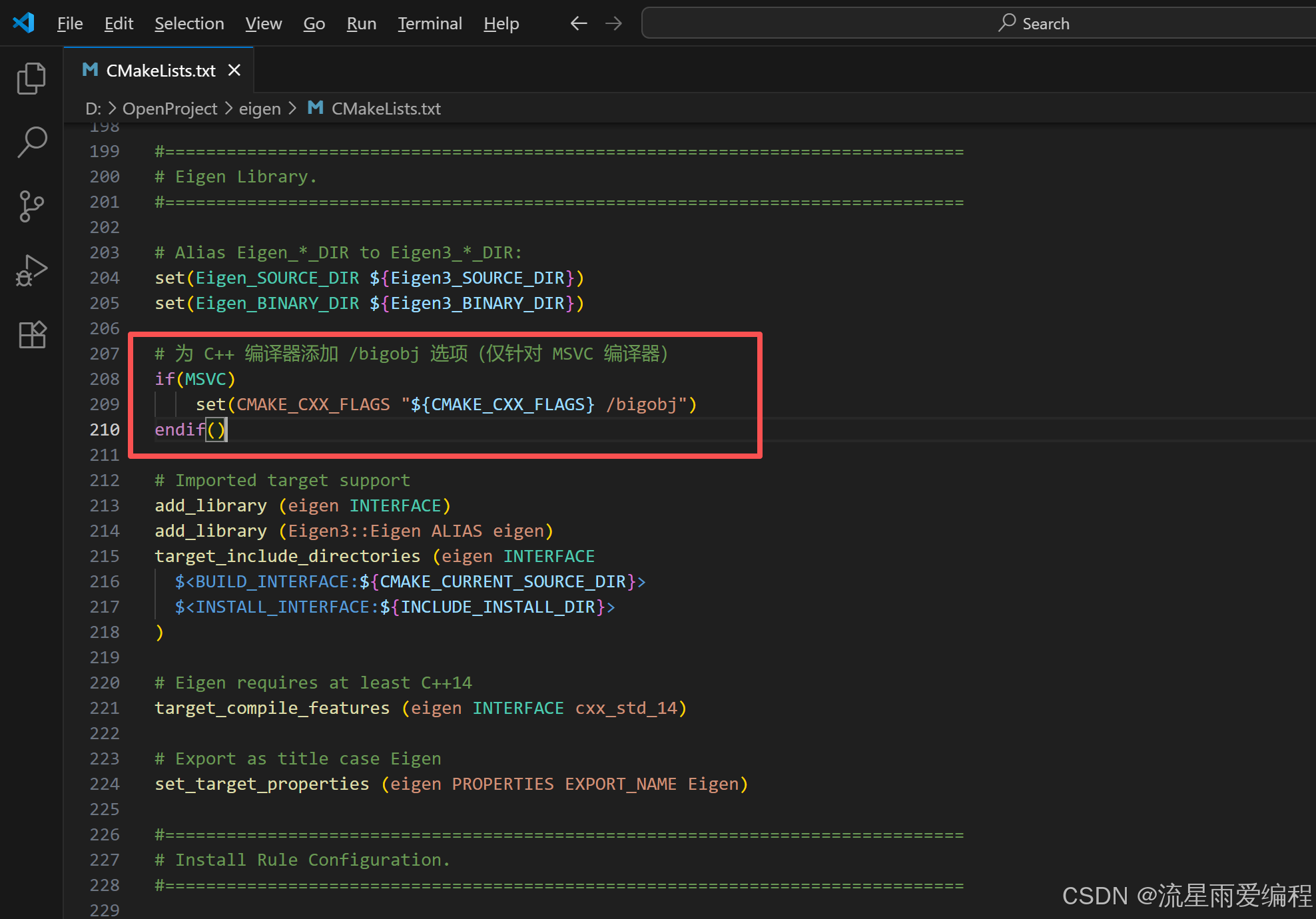Open the Explorer view in activity bar
Screen dimensions: 1316x919
pos(31,79)
